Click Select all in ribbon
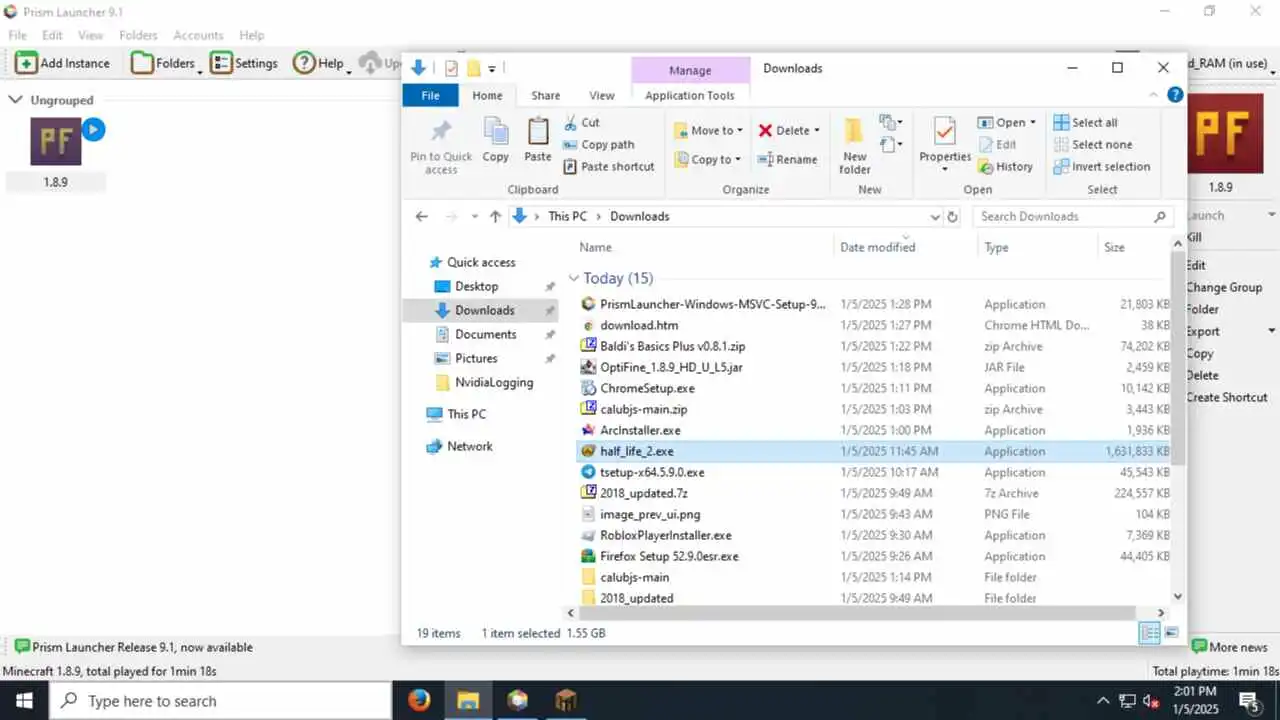Screen dimensions: 1280x720 (1085, 122)
